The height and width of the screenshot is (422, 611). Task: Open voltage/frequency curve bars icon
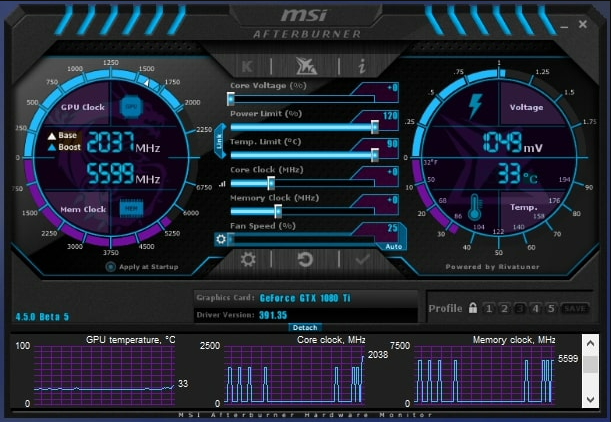point(222,184)
